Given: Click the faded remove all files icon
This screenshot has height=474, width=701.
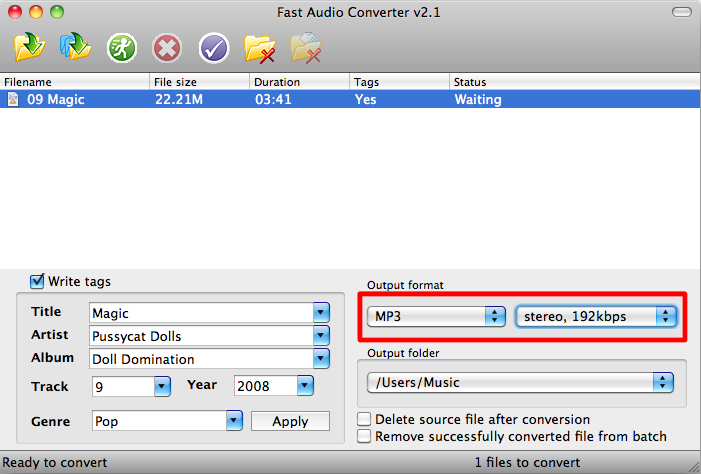Looking at the screenshot, I should 306,47.
